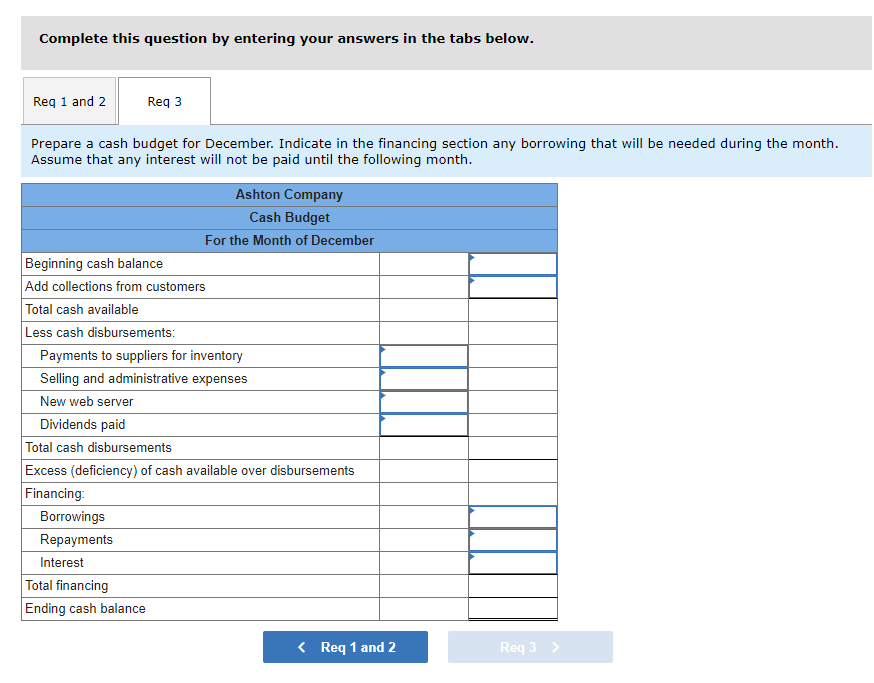
Task: Select Payments to suppliers for inventory field
Action: 424,356
